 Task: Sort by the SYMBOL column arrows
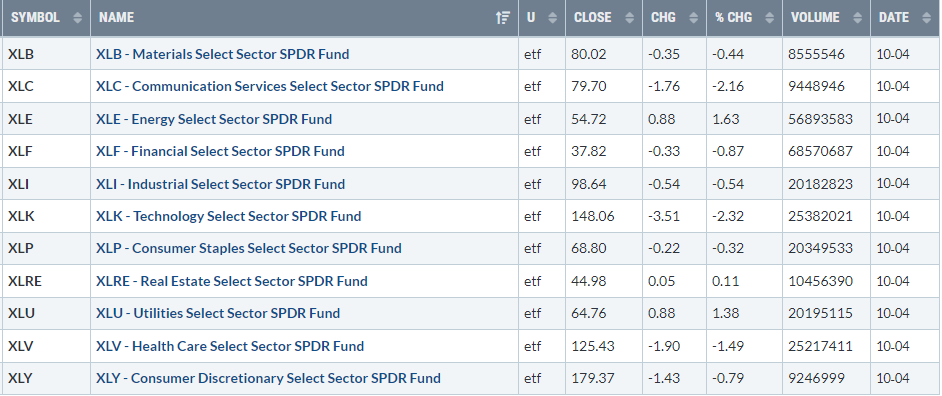(x=77, y=18)
